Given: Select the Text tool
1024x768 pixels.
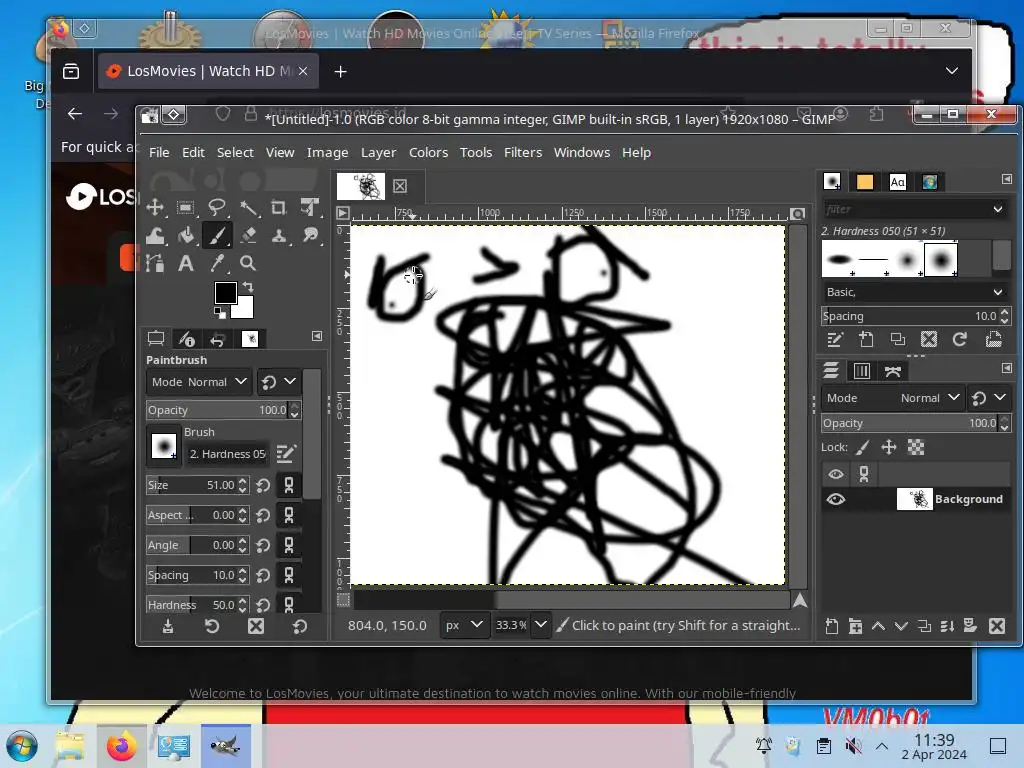Looking at the screenshot, I should (x=185, y=263).
